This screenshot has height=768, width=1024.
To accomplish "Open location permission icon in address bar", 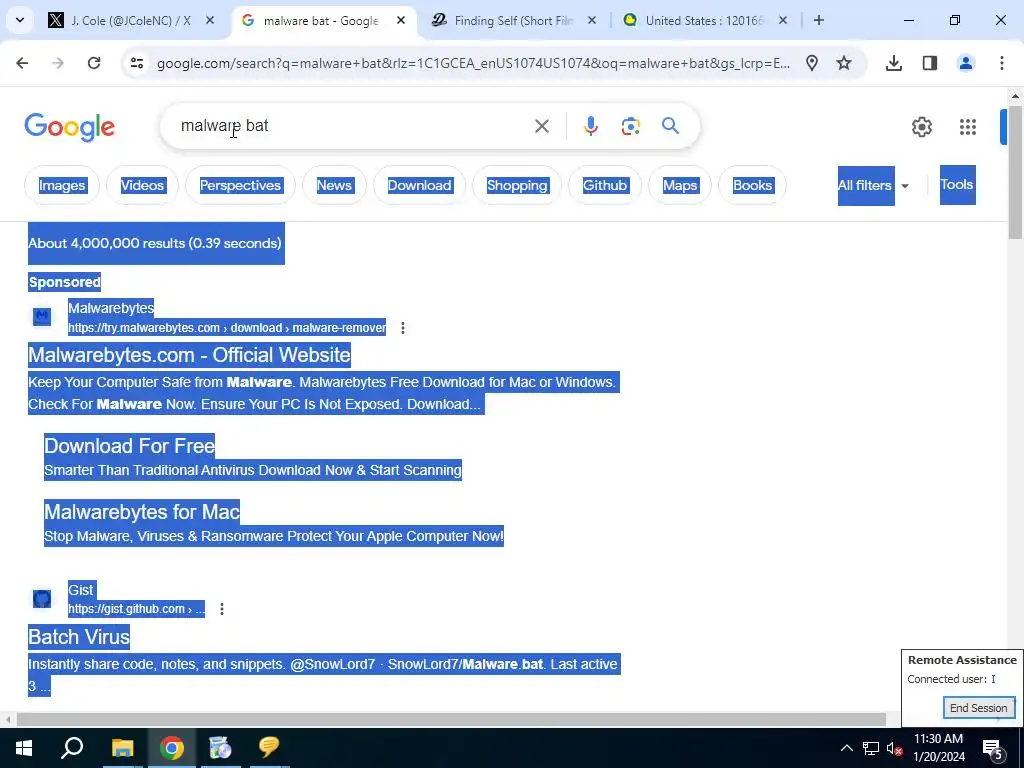I will coord(812,63).
